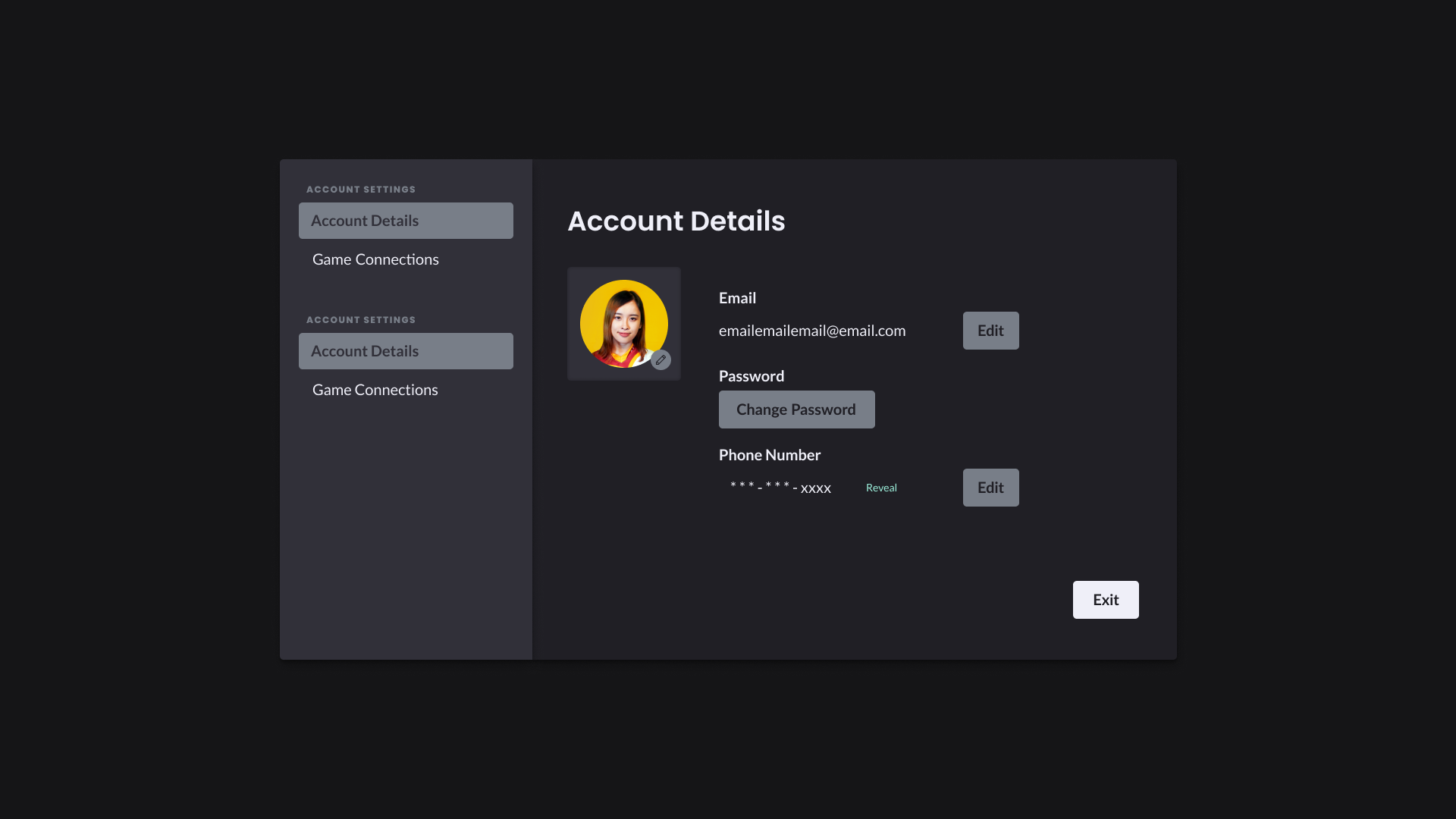Click the pencil icon on the avatar
The width and height of the screenshot is (1456, 819).
(661, 359)
